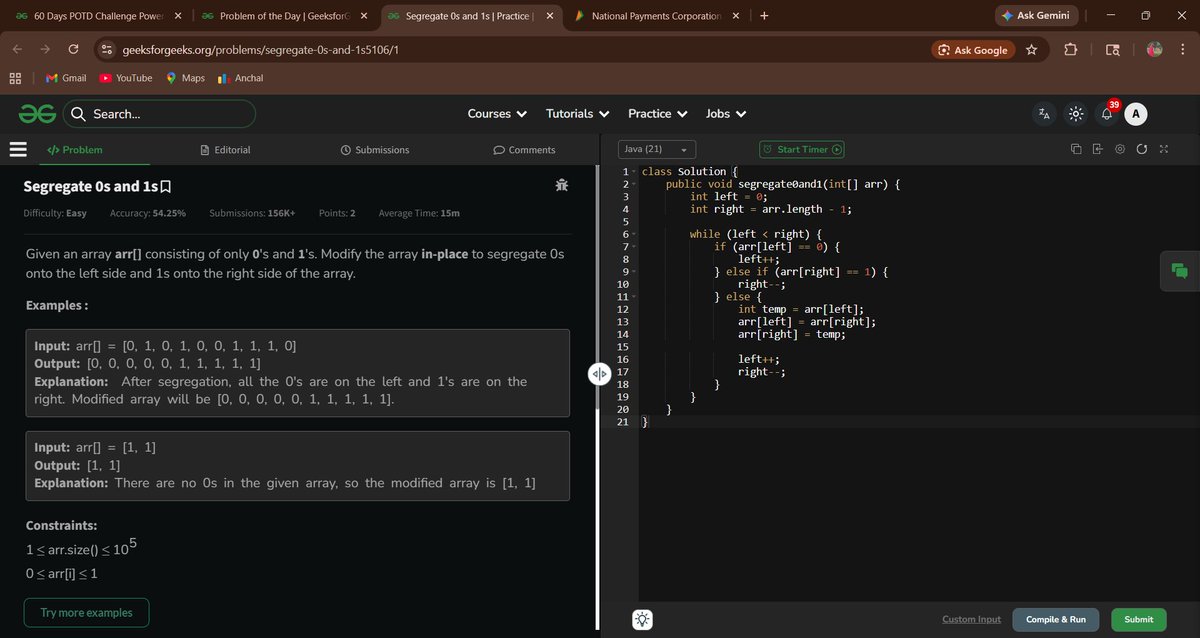
Task: Click the report bug icon
Action: tap(561, 185)
